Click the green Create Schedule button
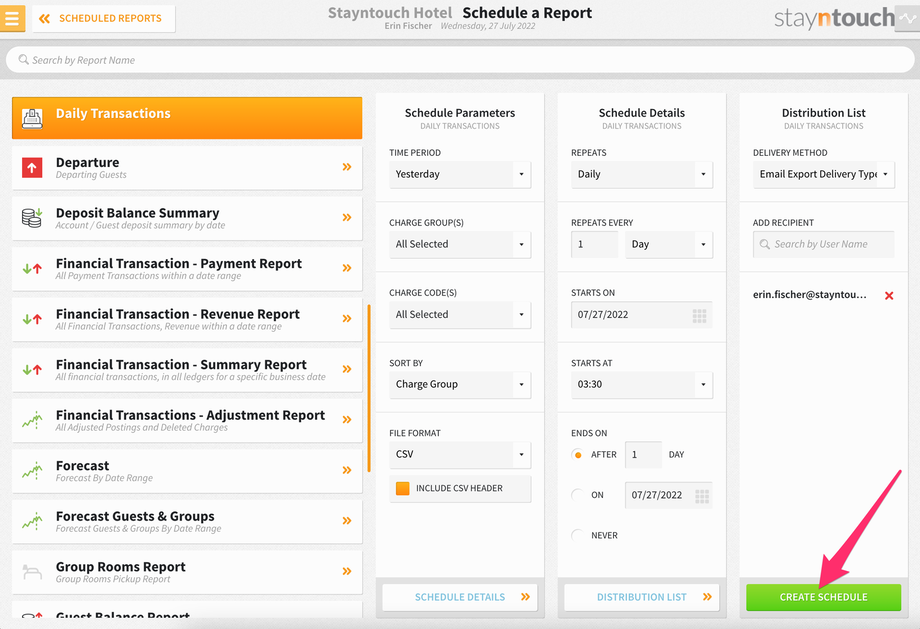 point(824,597)
